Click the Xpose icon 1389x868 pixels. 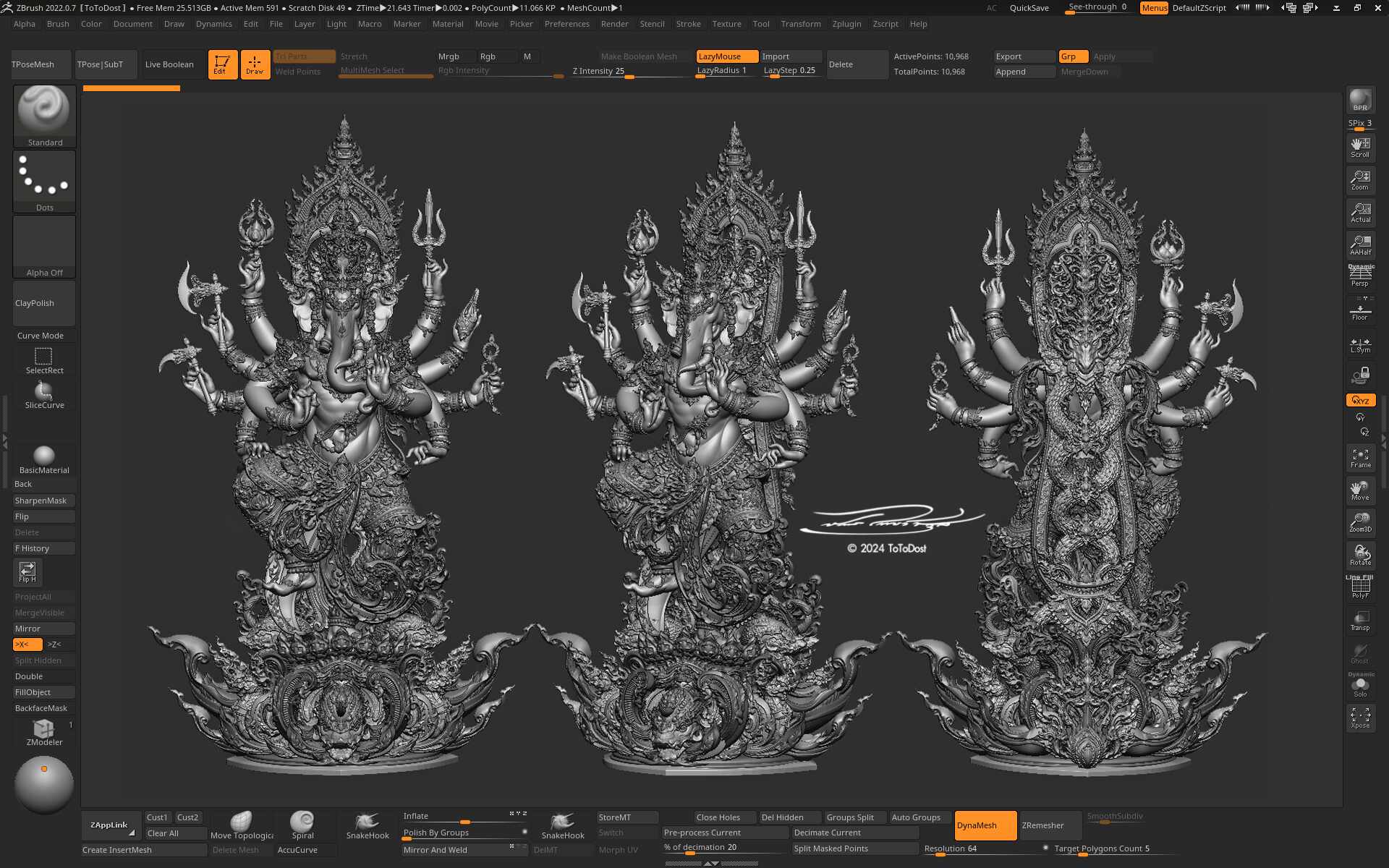point(1360,718)
